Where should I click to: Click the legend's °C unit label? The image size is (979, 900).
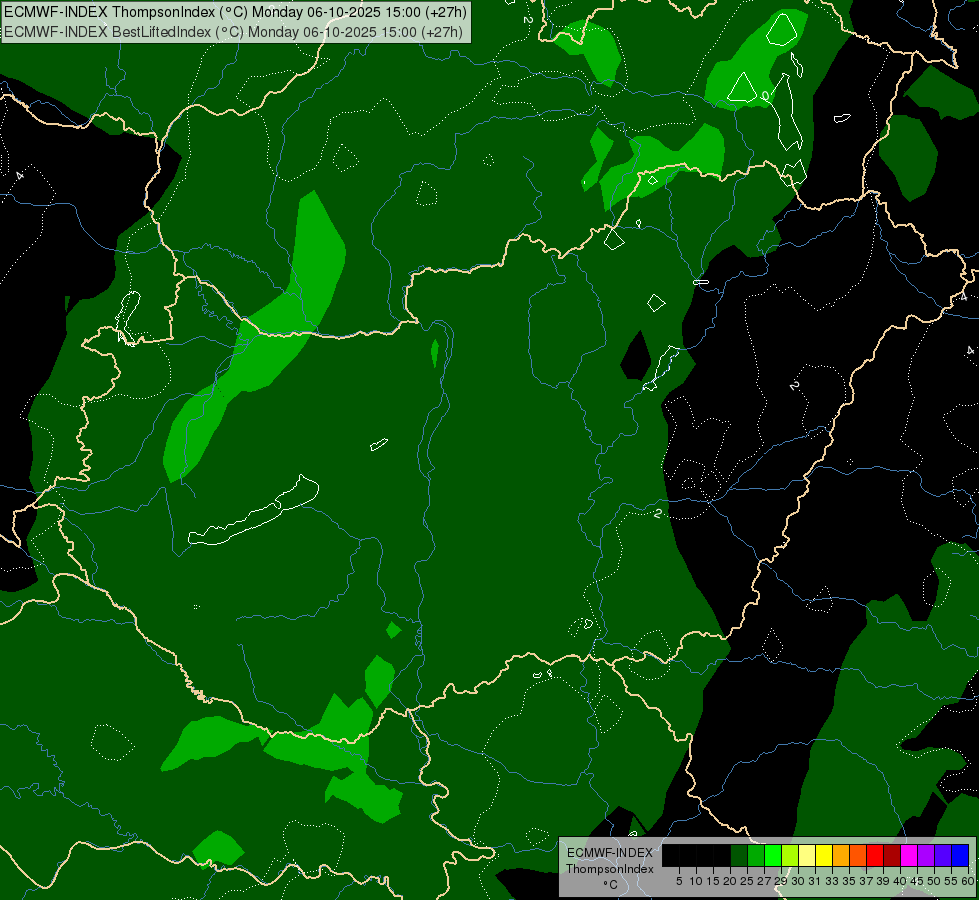pyautogui.click(x=610, y=884)
